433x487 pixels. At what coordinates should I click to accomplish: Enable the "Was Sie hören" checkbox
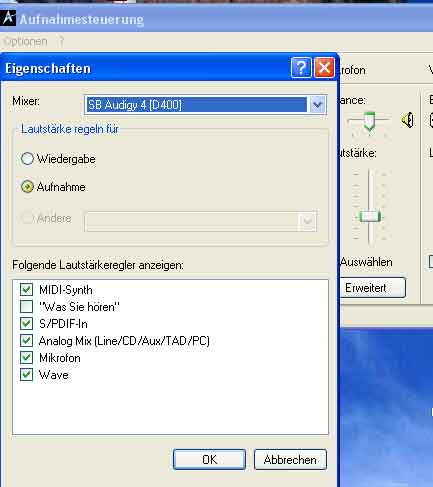click(26, 306)
